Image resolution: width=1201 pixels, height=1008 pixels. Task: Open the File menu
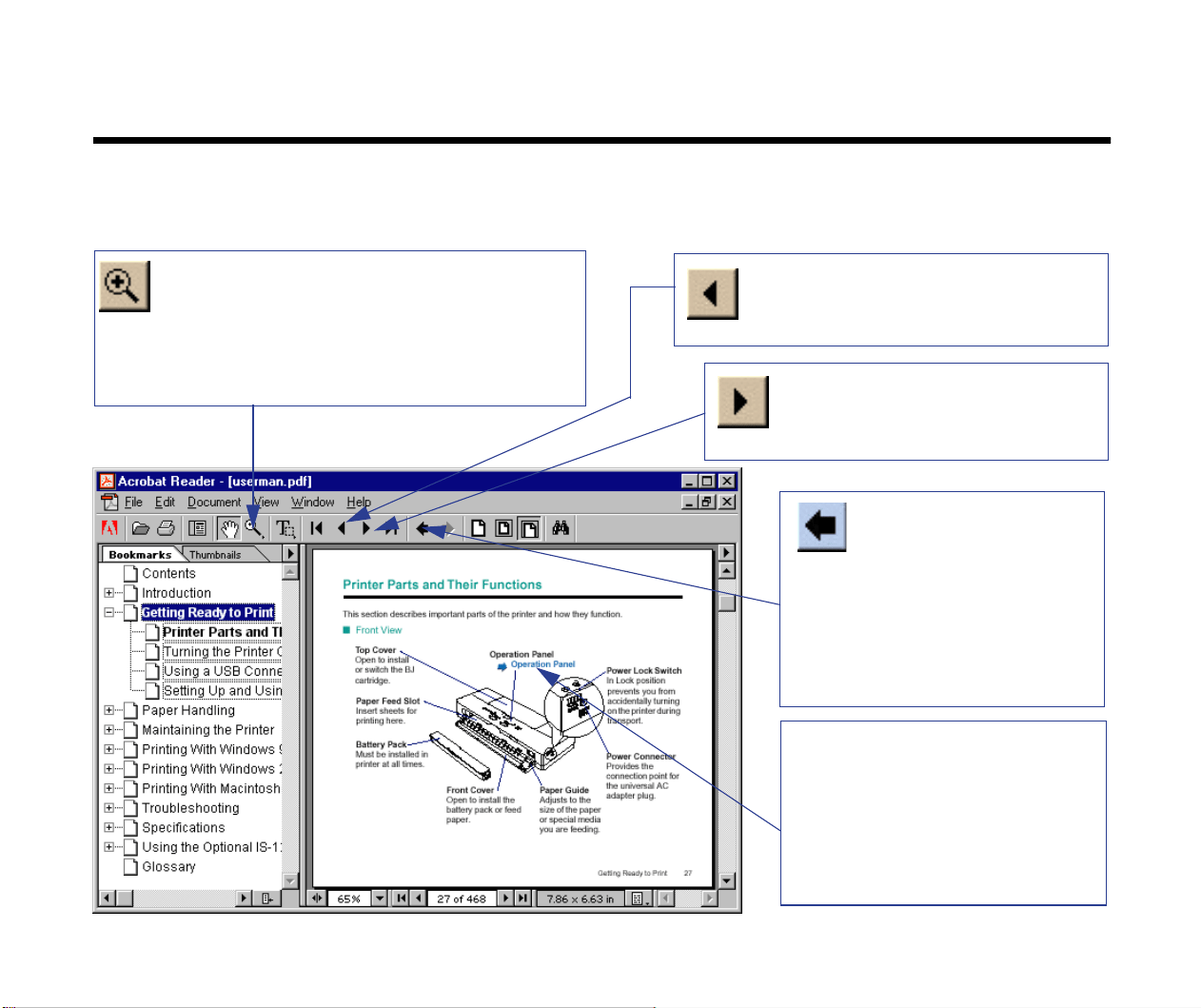(134, 503)
